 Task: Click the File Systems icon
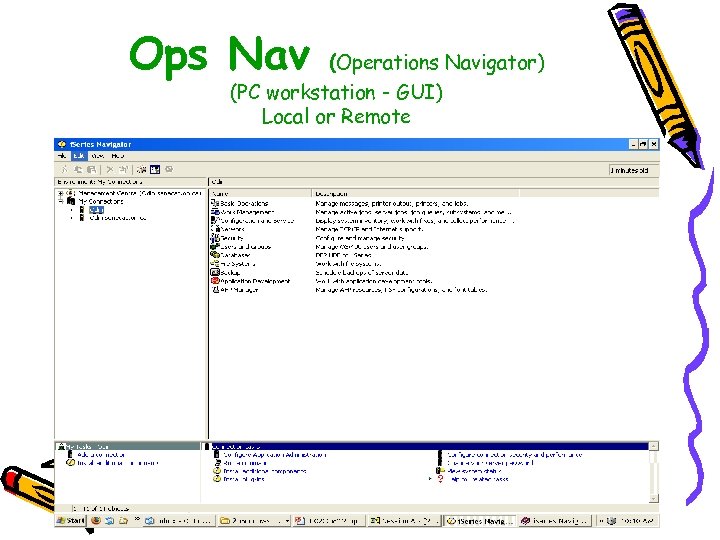coord(215,264)
